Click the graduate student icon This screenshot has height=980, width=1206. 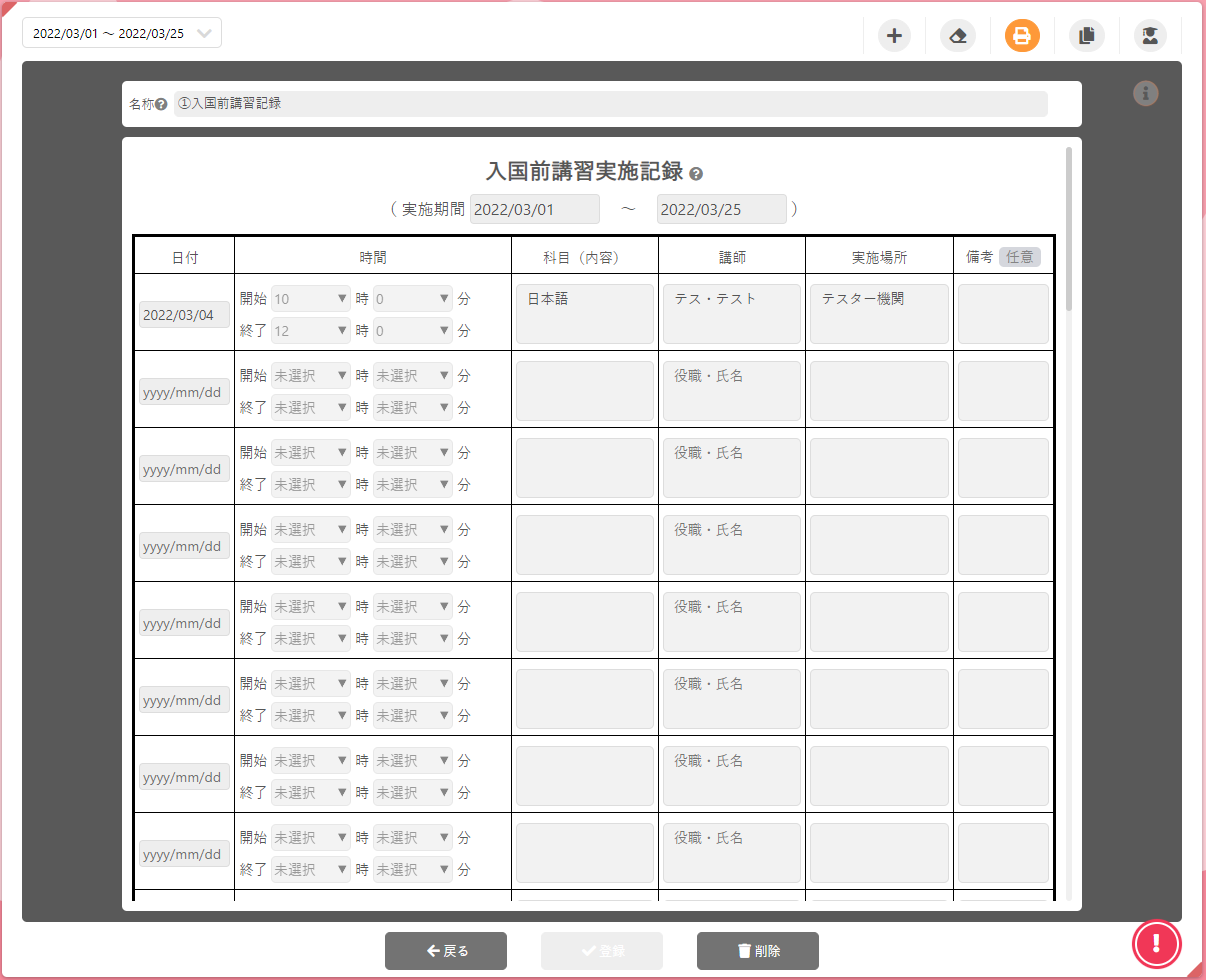pyautogui.click(x=1150, y=36)
